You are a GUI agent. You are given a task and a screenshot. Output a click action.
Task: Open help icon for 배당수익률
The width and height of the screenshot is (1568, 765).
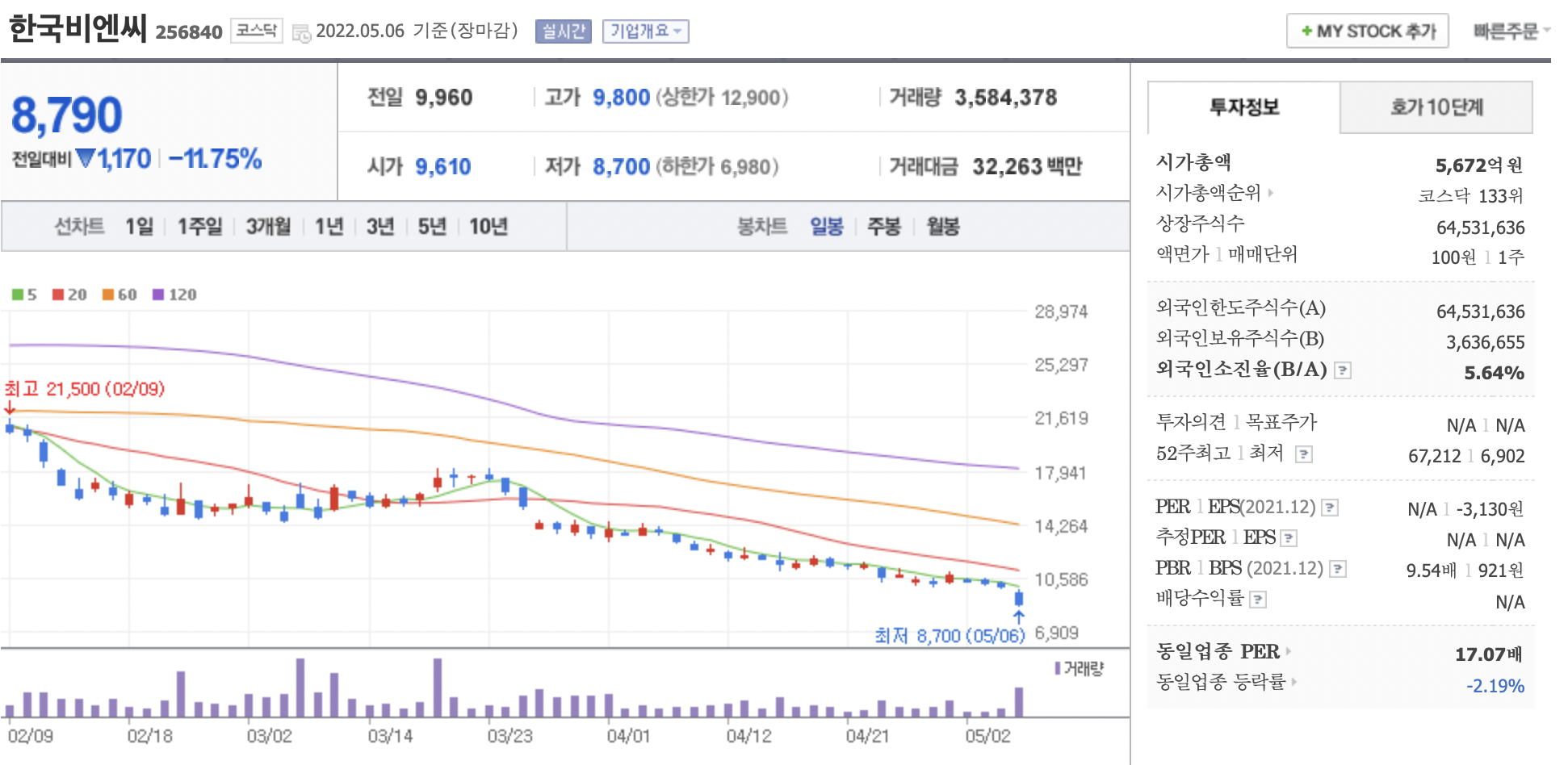(1258, 600)
